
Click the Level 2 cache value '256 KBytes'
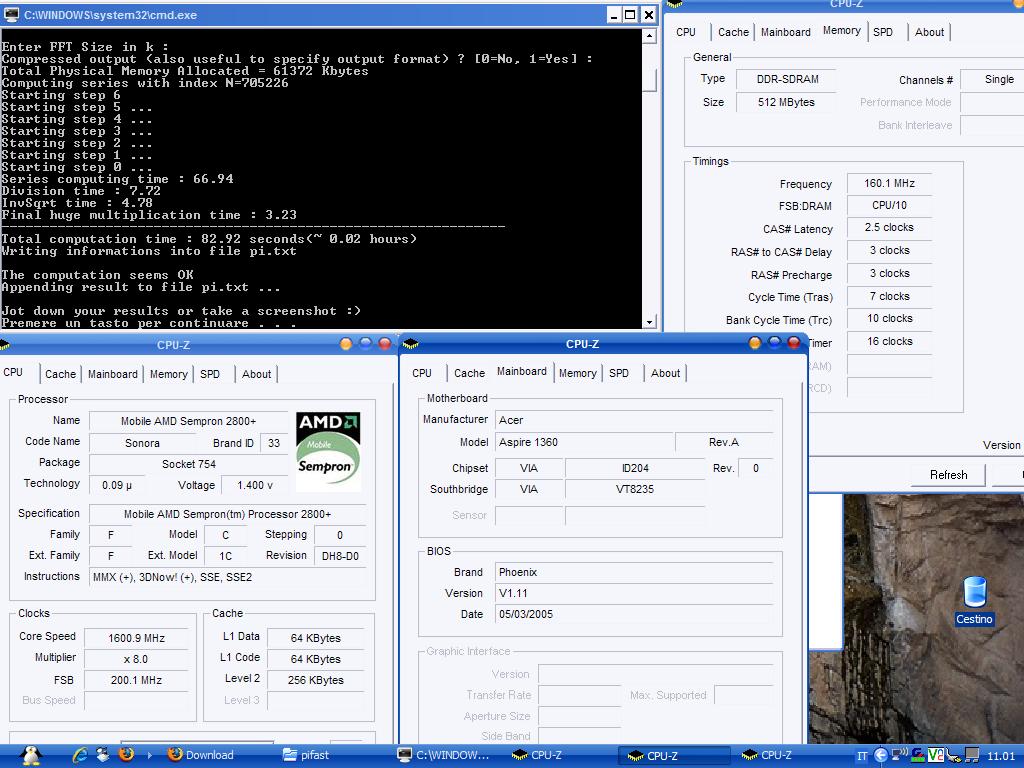(316, 680)
